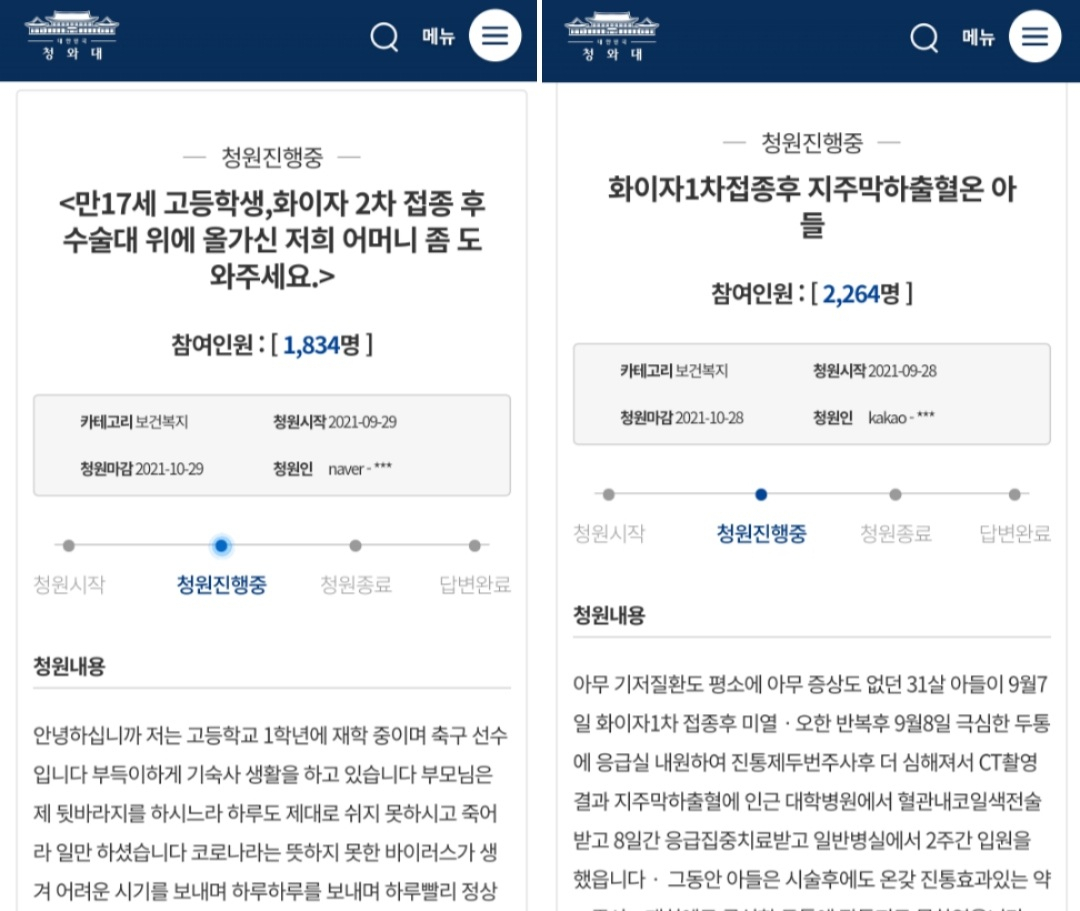
Task: Click the 메뉴 label in left screen
Action: [438, 36]
